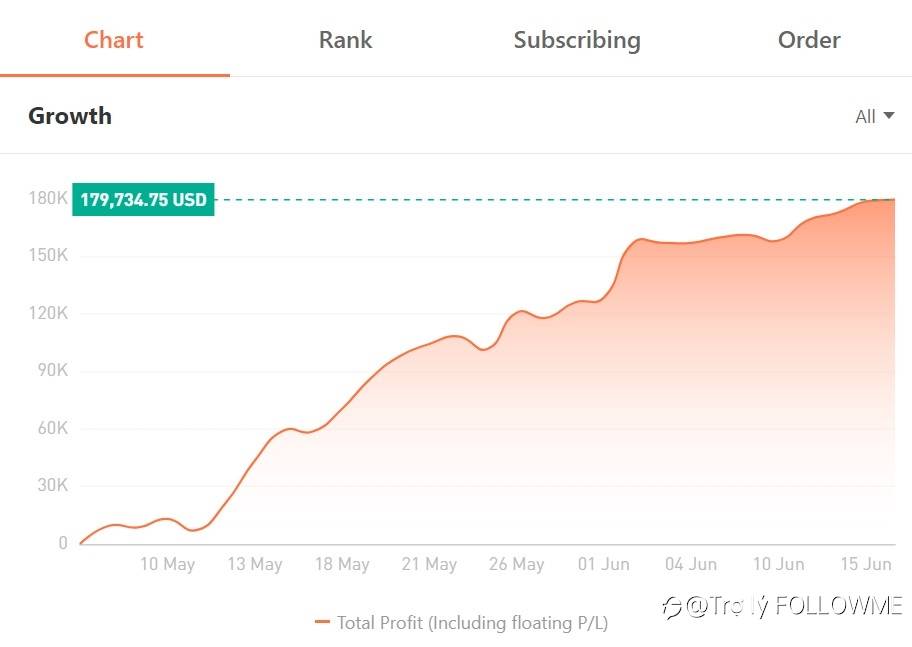The image size is (912, 647).
Task: Click the Growth section heading
Action: tap(70, 116)
